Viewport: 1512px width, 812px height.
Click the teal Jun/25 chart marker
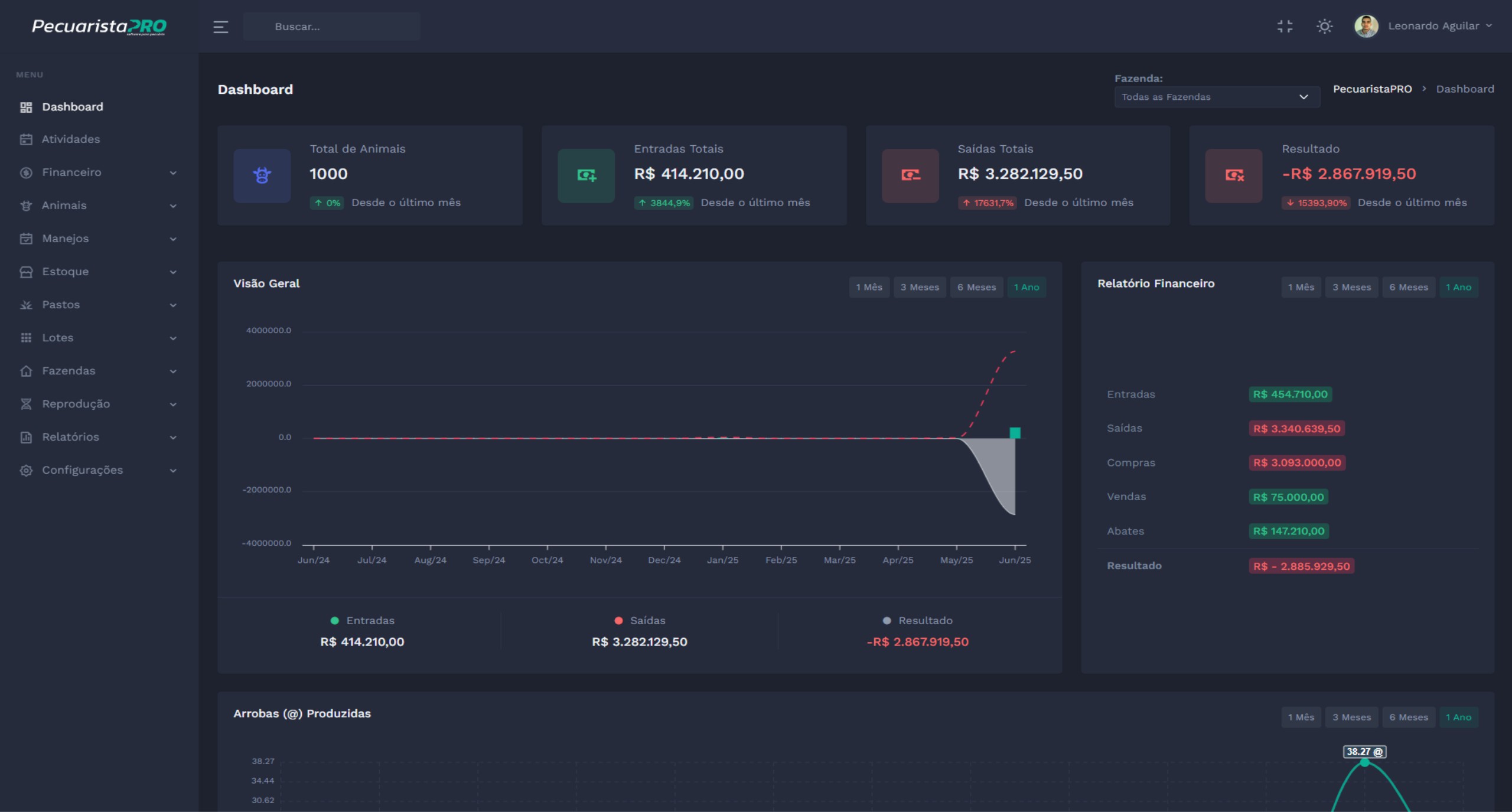(1015, 433)
